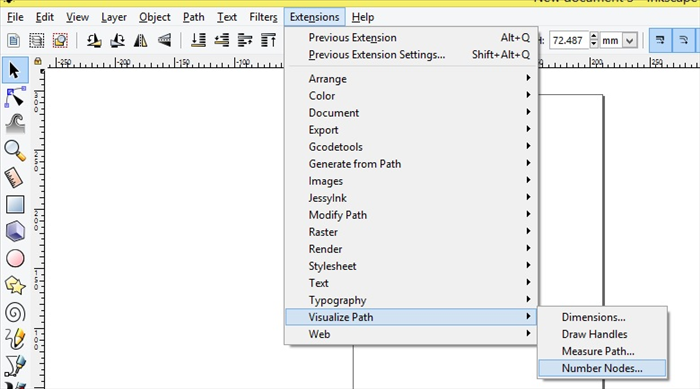700x389 pixels.
Task: Toggle the ruler corner lock icon
Action: click(x=38, y=61)
